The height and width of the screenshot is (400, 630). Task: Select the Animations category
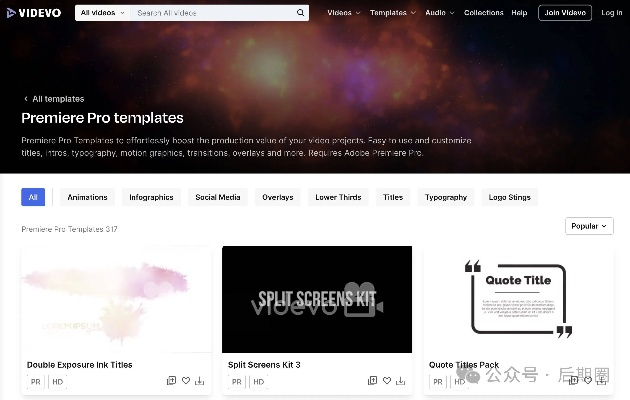(87, 197)
